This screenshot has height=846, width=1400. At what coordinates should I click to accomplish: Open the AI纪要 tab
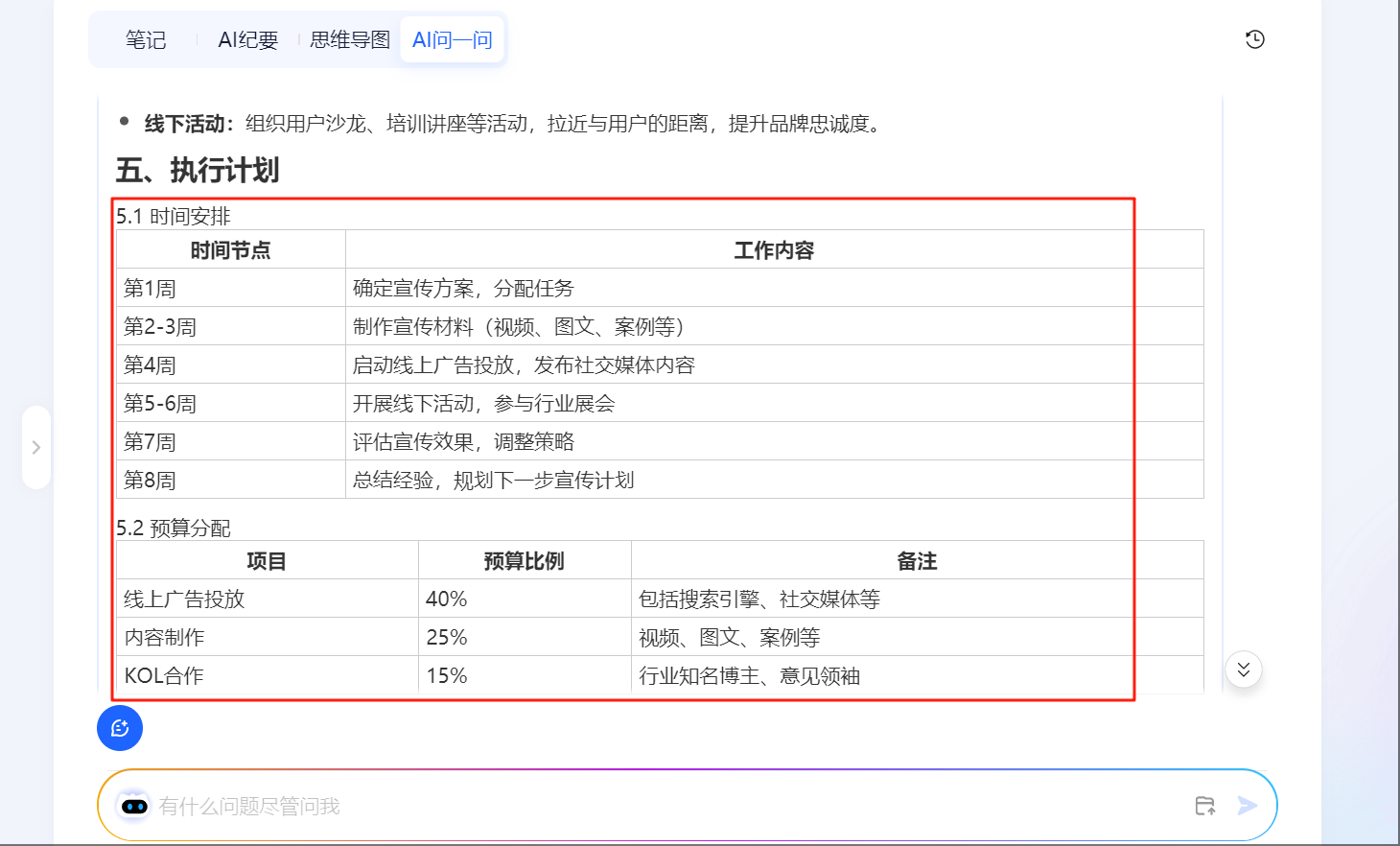pos(247,40)
